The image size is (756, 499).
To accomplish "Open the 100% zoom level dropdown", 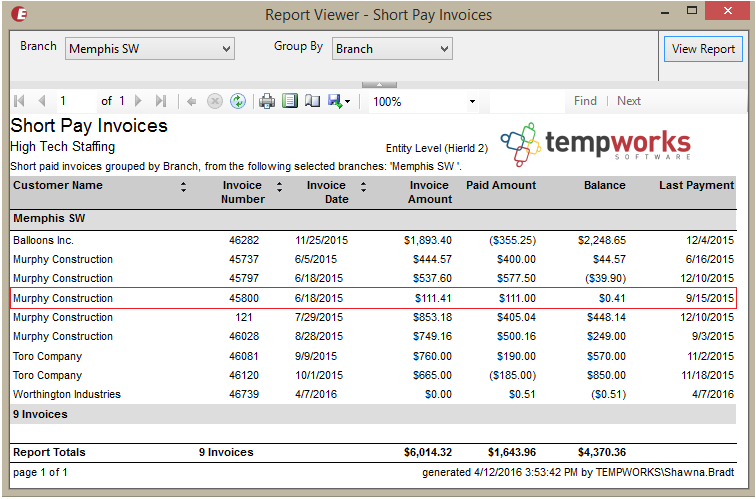I will pyautogui.click(x=472, y=102).
